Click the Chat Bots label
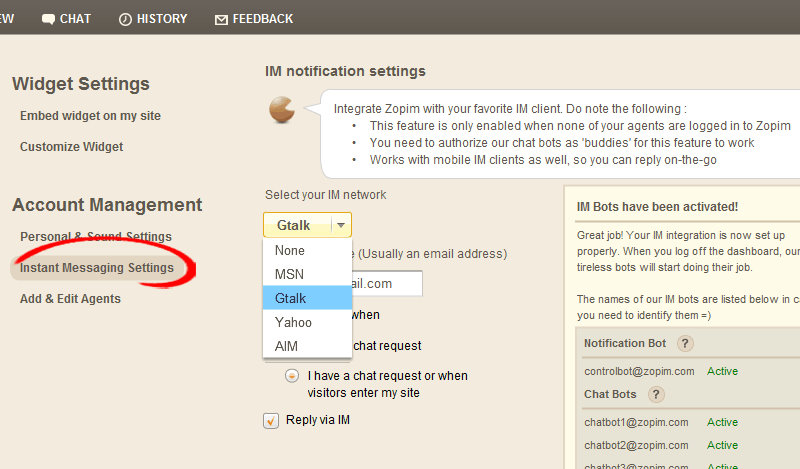The width and height of the screenshot is (800, 469). click(610, 394)
